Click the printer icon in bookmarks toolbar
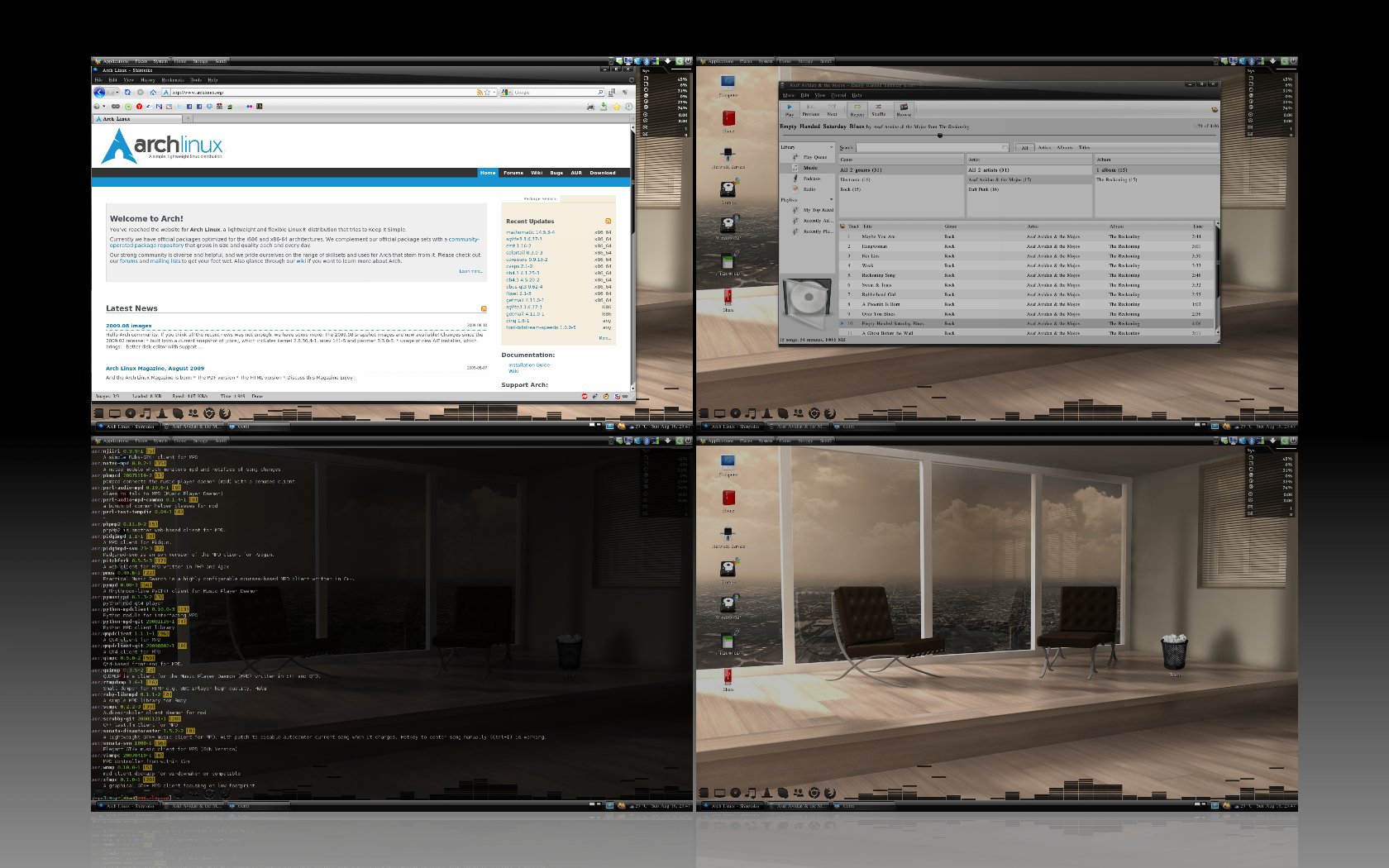Viewport: 1389px width, 868px height. pyautogui.click(x=590, y=107)
